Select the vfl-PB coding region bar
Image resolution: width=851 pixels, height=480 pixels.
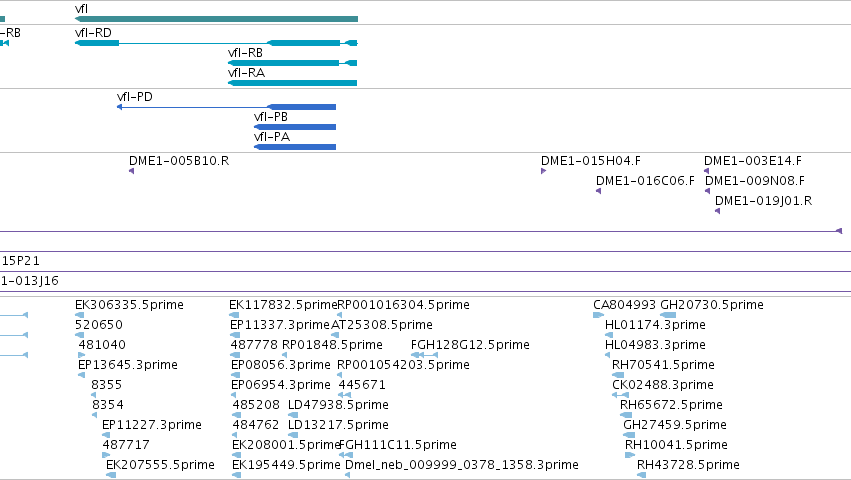point(295,127)
